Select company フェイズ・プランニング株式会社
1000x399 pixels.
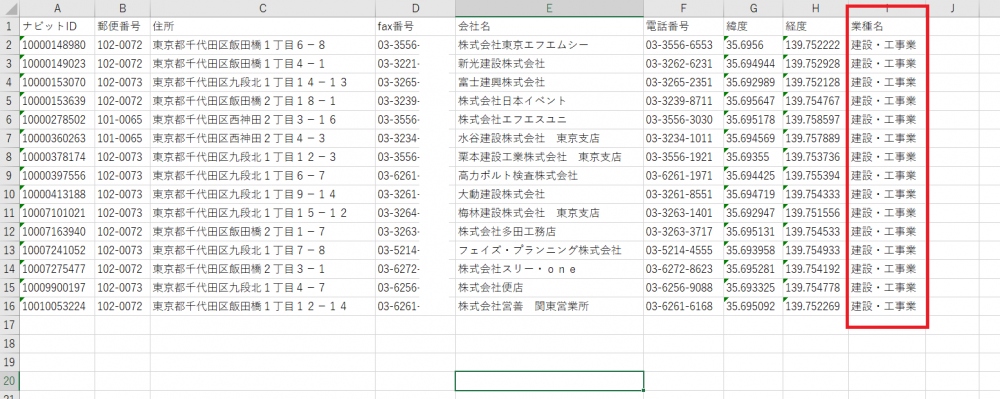[x=549, y=250]
